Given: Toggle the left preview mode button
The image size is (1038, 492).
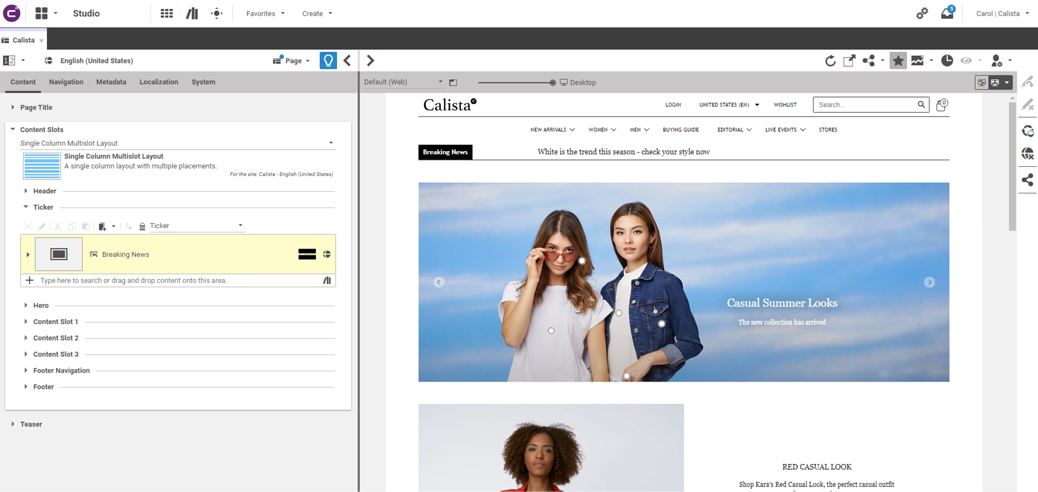Looking at the screenshot, I should tap(982, 83).
